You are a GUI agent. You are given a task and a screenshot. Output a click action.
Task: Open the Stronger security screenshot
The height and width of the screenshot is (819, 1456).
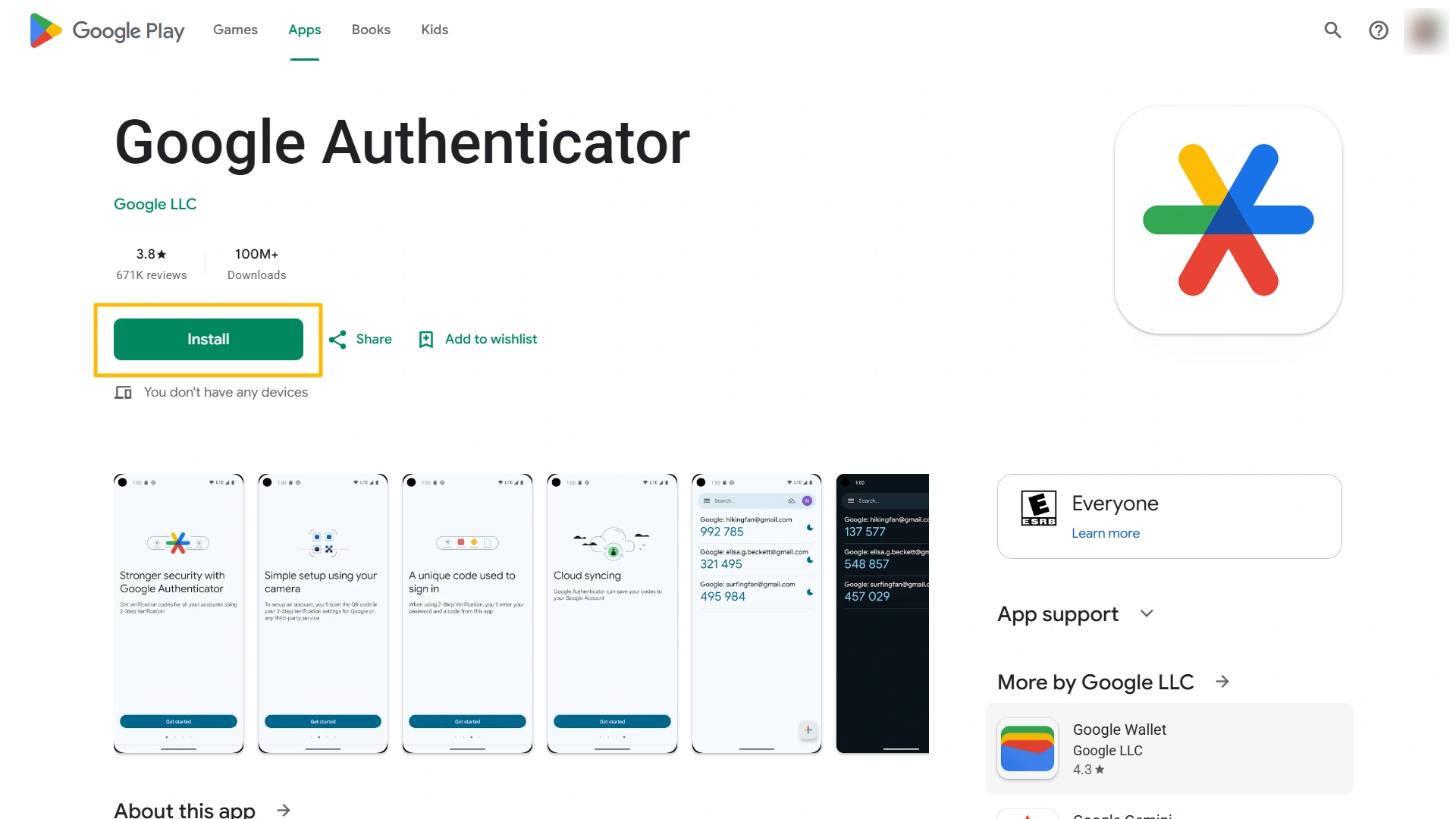[x=179, y=613]
